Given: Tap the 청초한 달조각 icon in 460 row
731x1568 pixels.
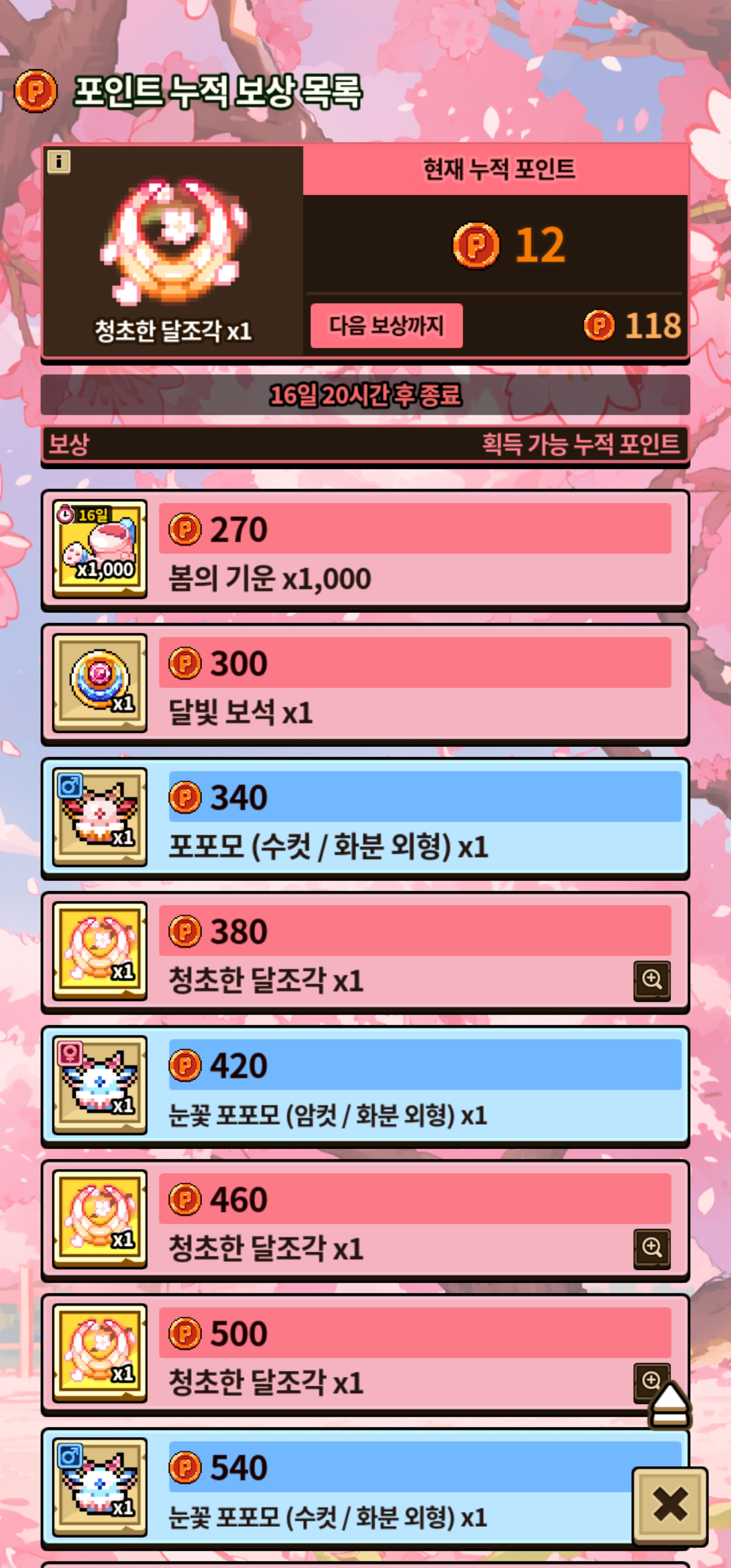Looking at the screenshot, I should click(100, 1219).
